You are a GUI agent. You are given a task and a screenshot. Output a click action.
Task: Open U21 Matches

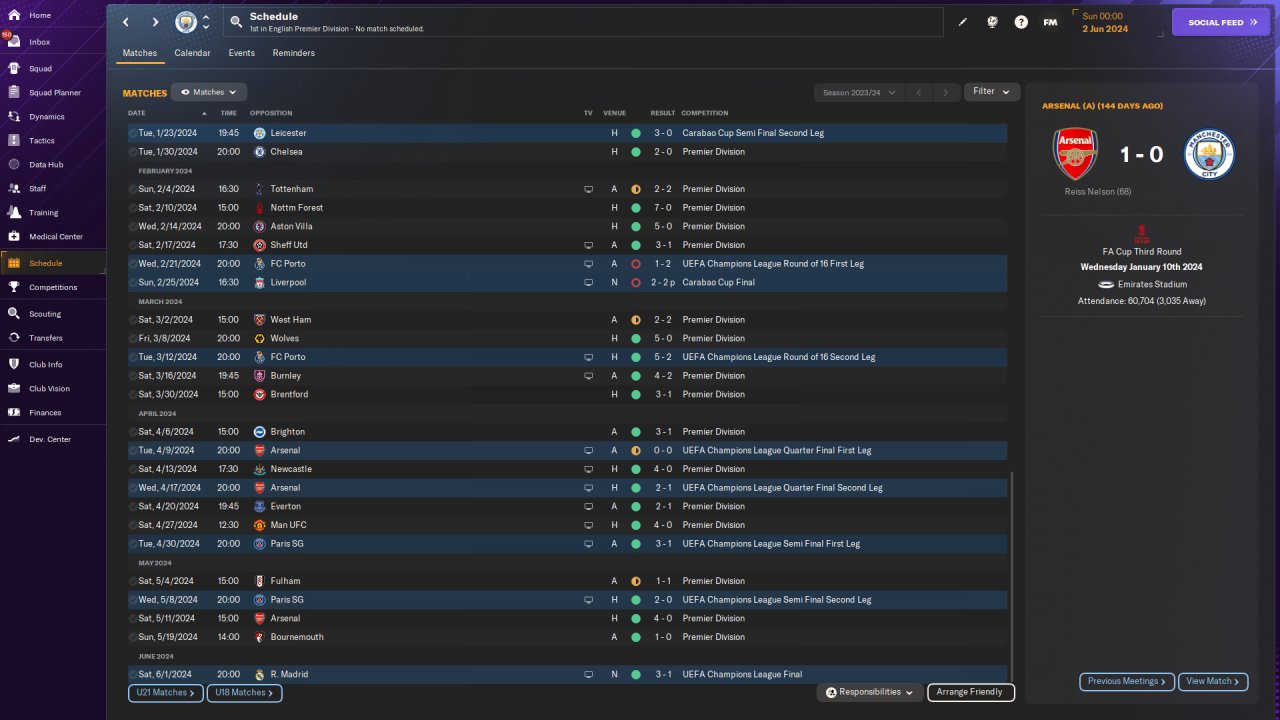[x=165, y=692]
